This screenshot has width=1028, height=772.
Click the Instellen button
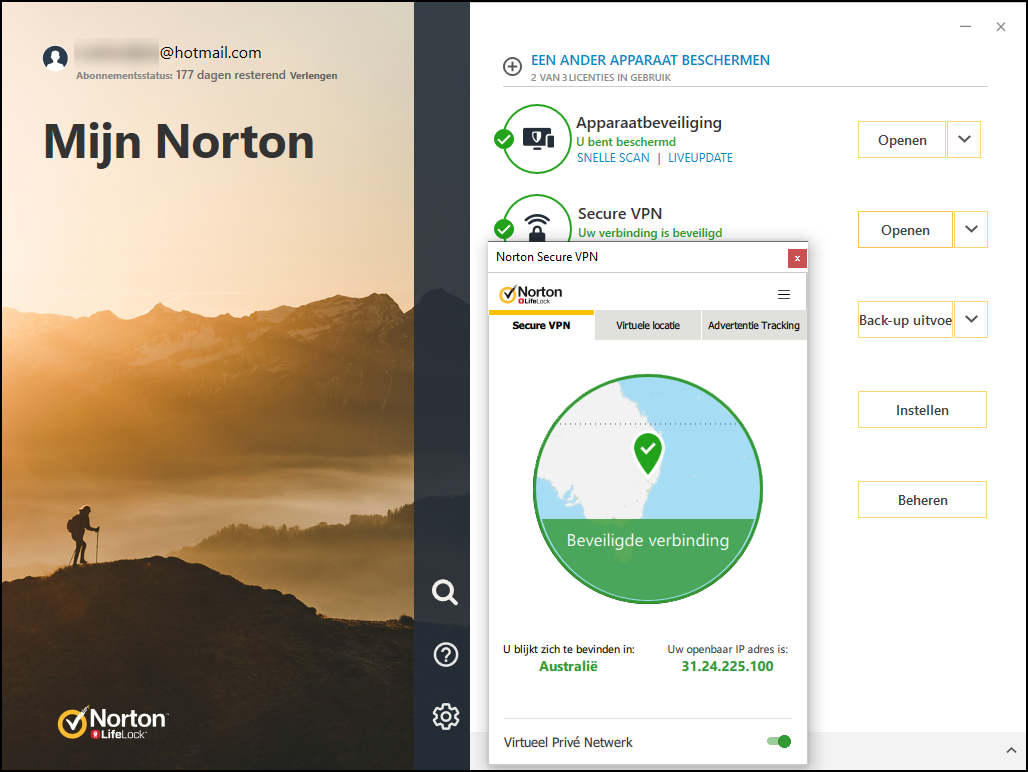pyautogui.click(x=922, y=410)
